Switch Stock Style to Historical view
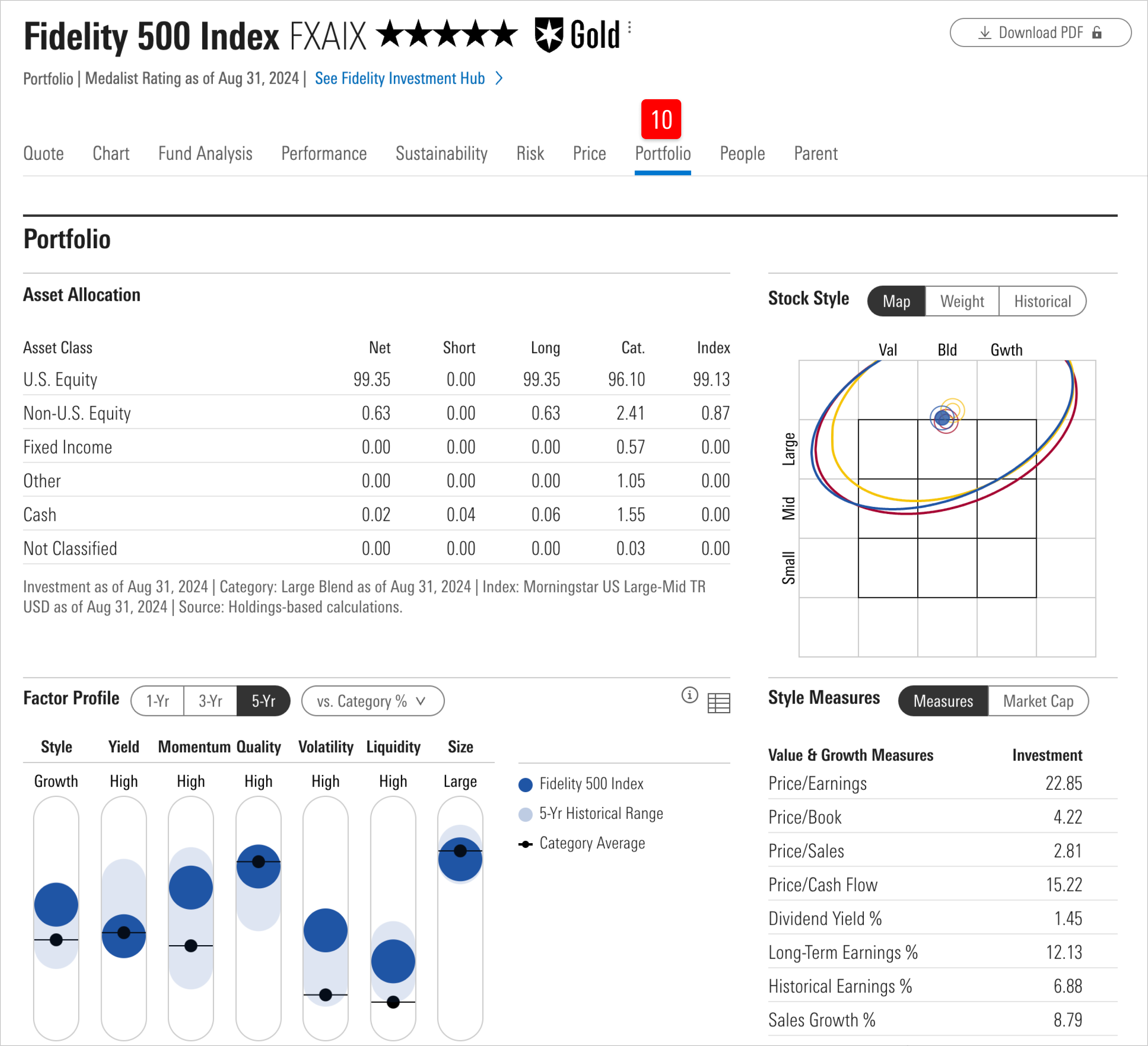Screen dimensions: 1148x1046 1043,301
